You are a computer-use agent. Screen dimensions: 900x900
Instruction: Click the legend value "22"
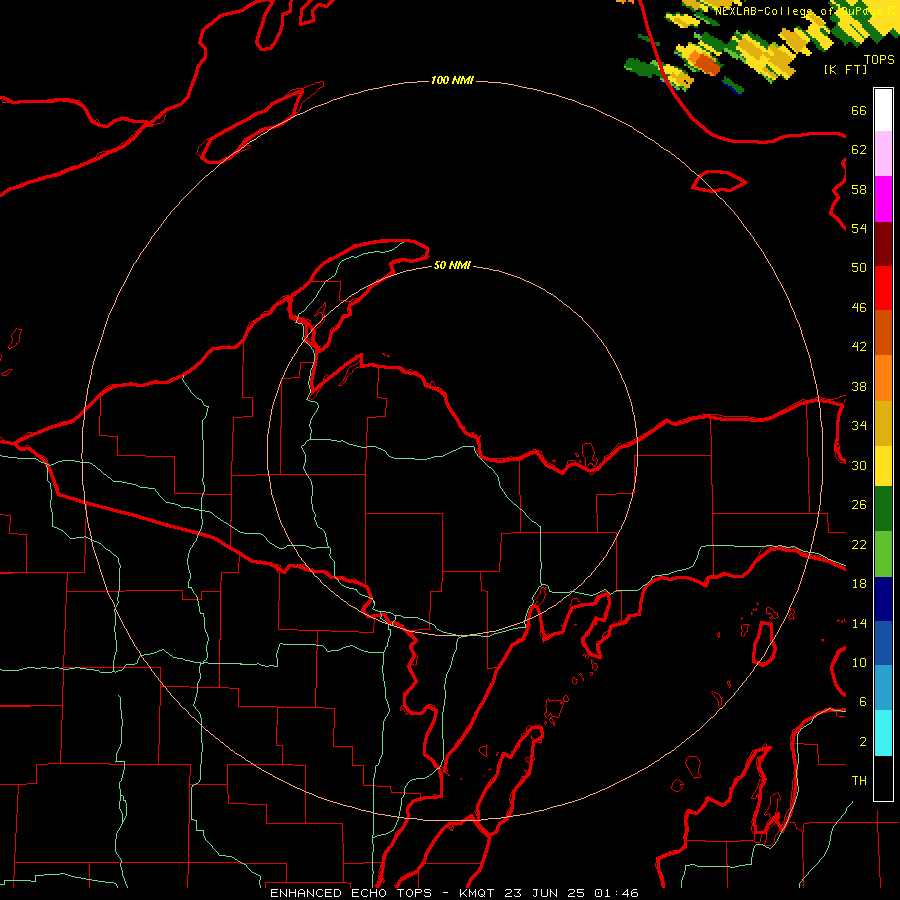point(859,544)
